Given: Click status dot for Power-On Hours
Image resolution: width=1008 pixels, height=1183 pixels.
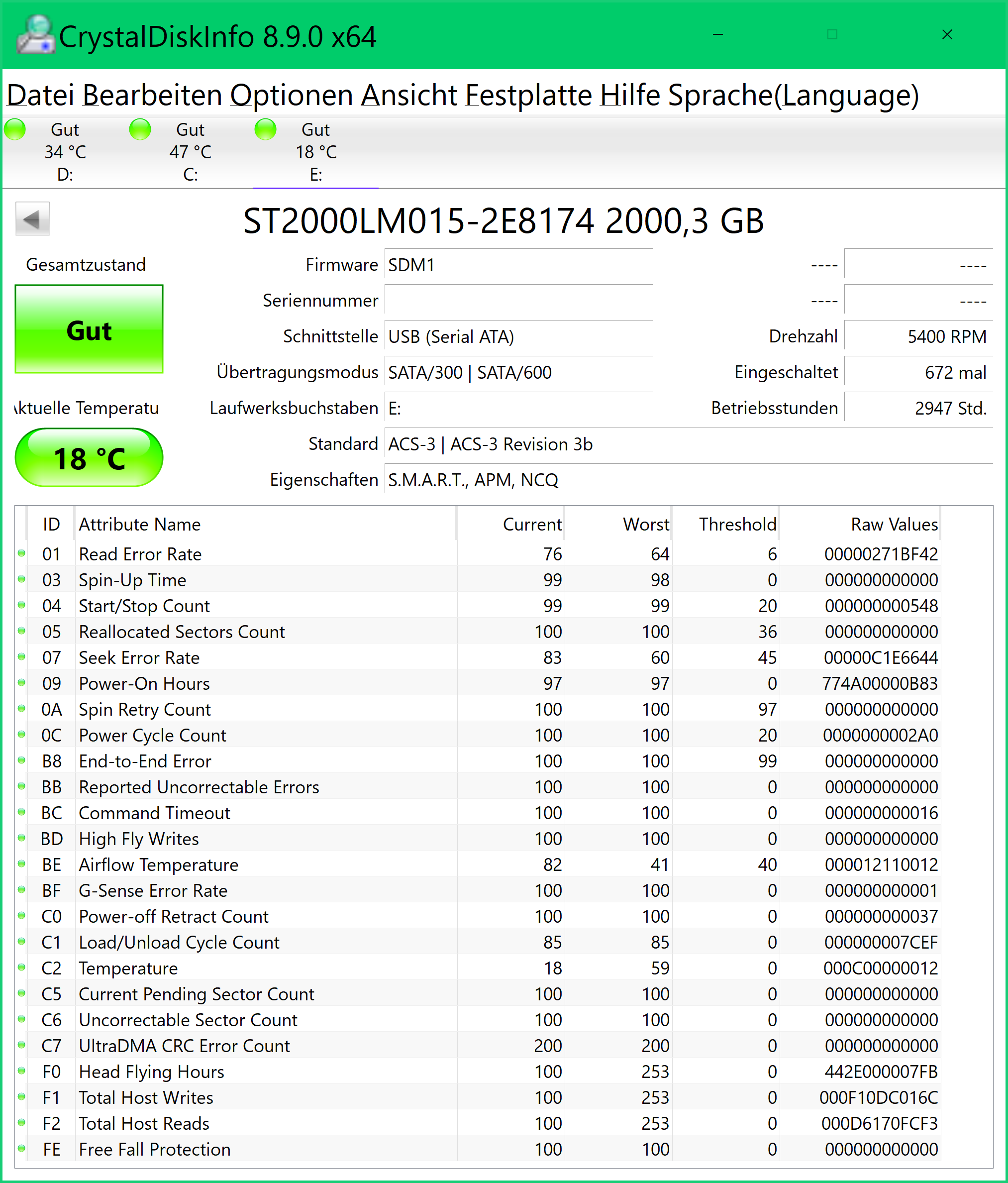Looking at the screenshot, I should coord(22,683).
